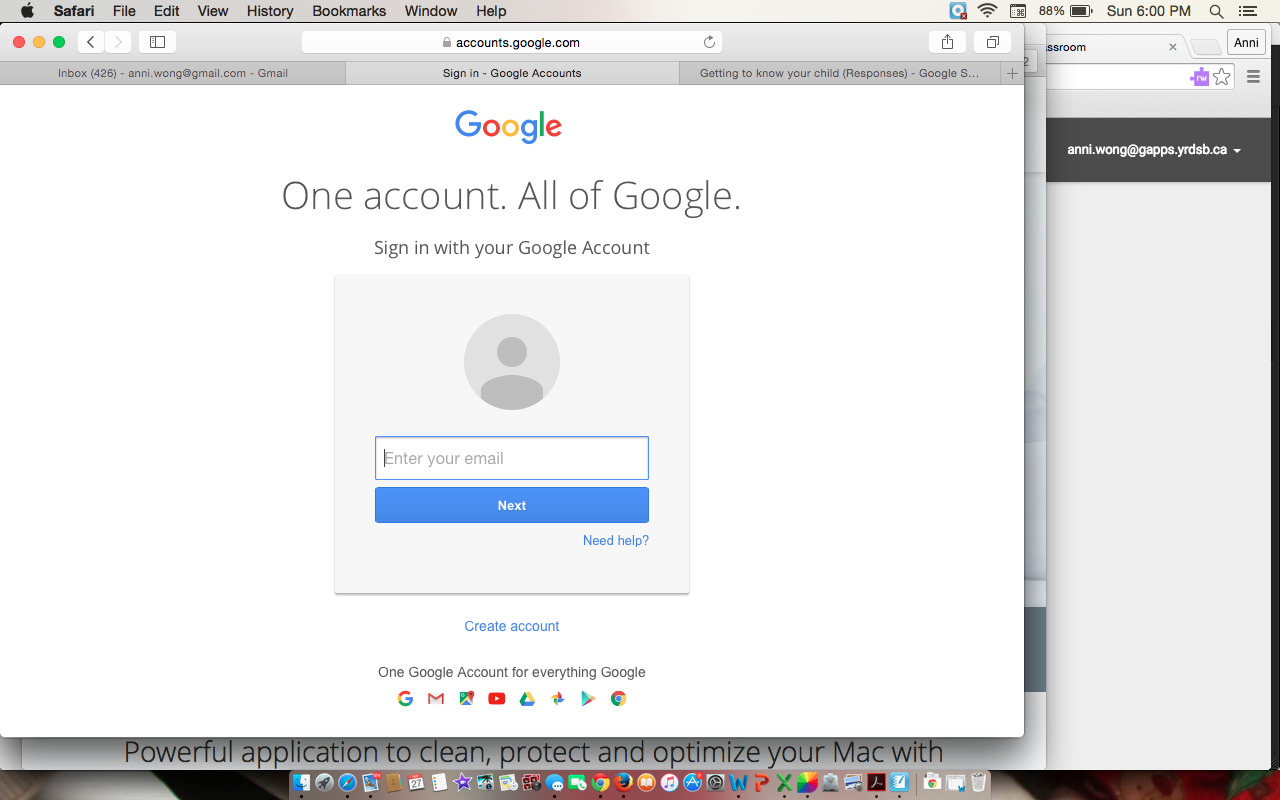Screen dimensions: 1280x800
Task: Open Adobe Acrobat from the Dock
Action: pos(876,783)
